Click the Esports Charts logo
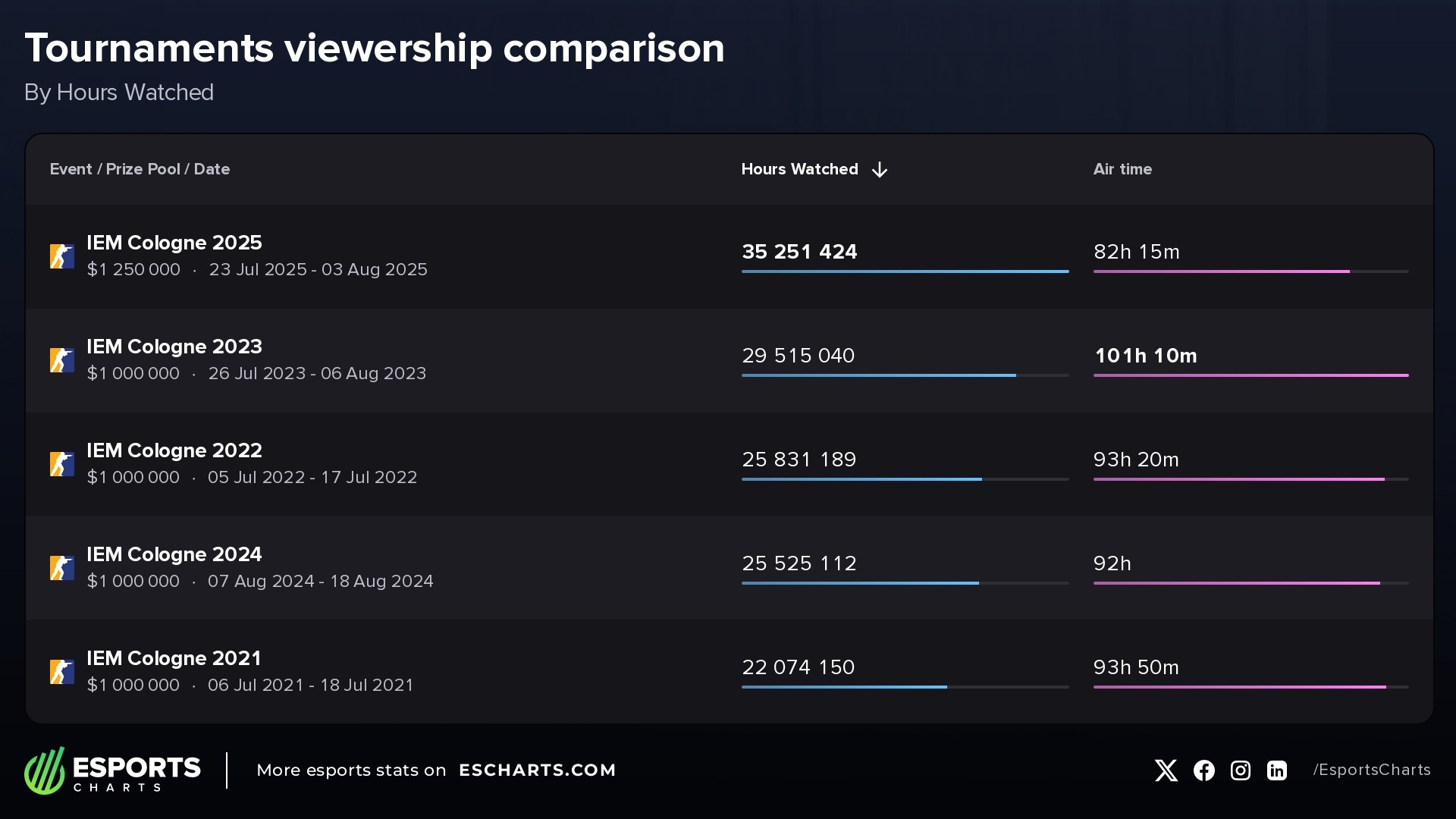Viewport: 1456px width, 819px height. tap(112, 770)
